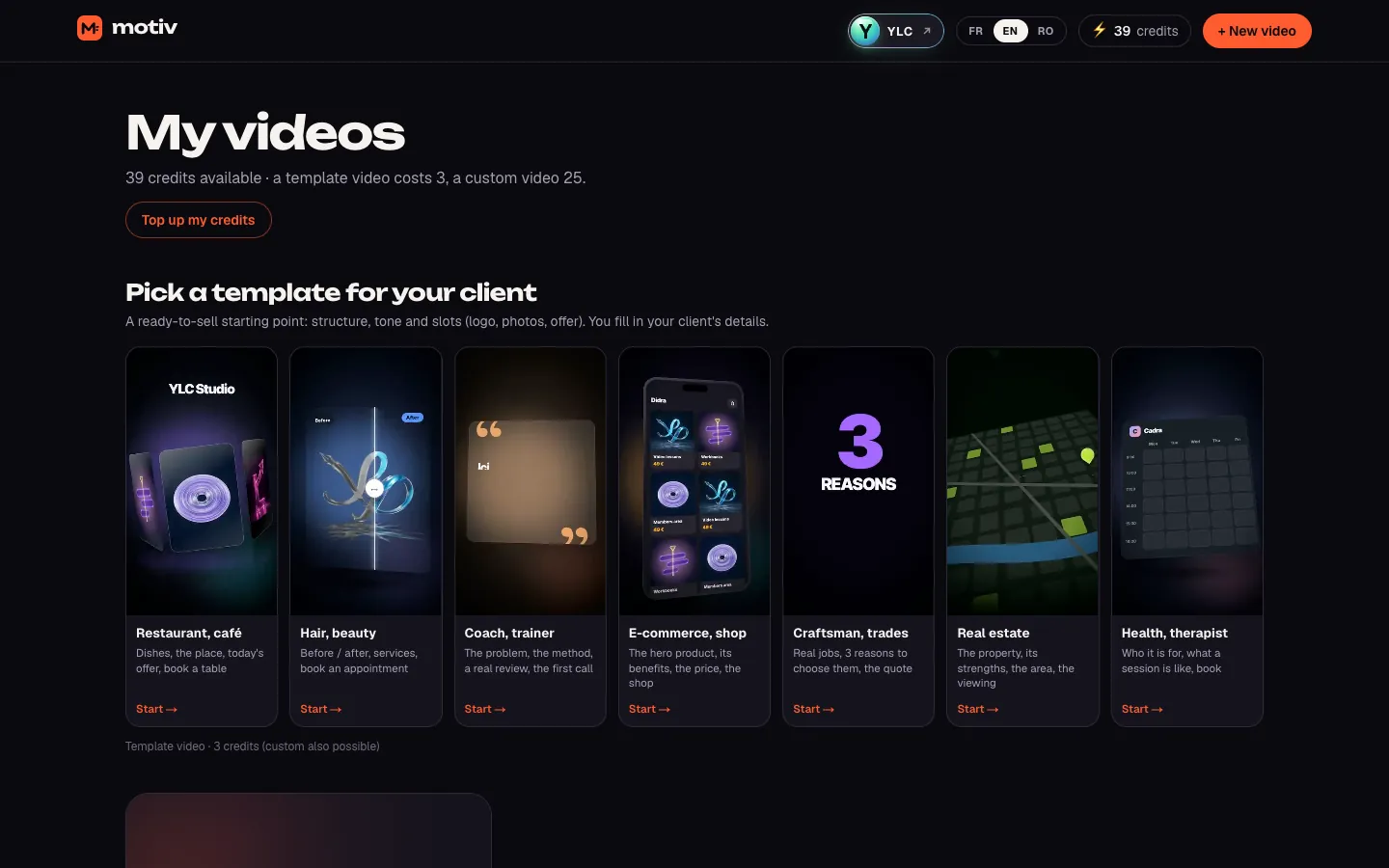Viewport: 1389px width, 868px height.
Task: Open the Hair, beauty before/after preview image
Action: coord(366,481)
